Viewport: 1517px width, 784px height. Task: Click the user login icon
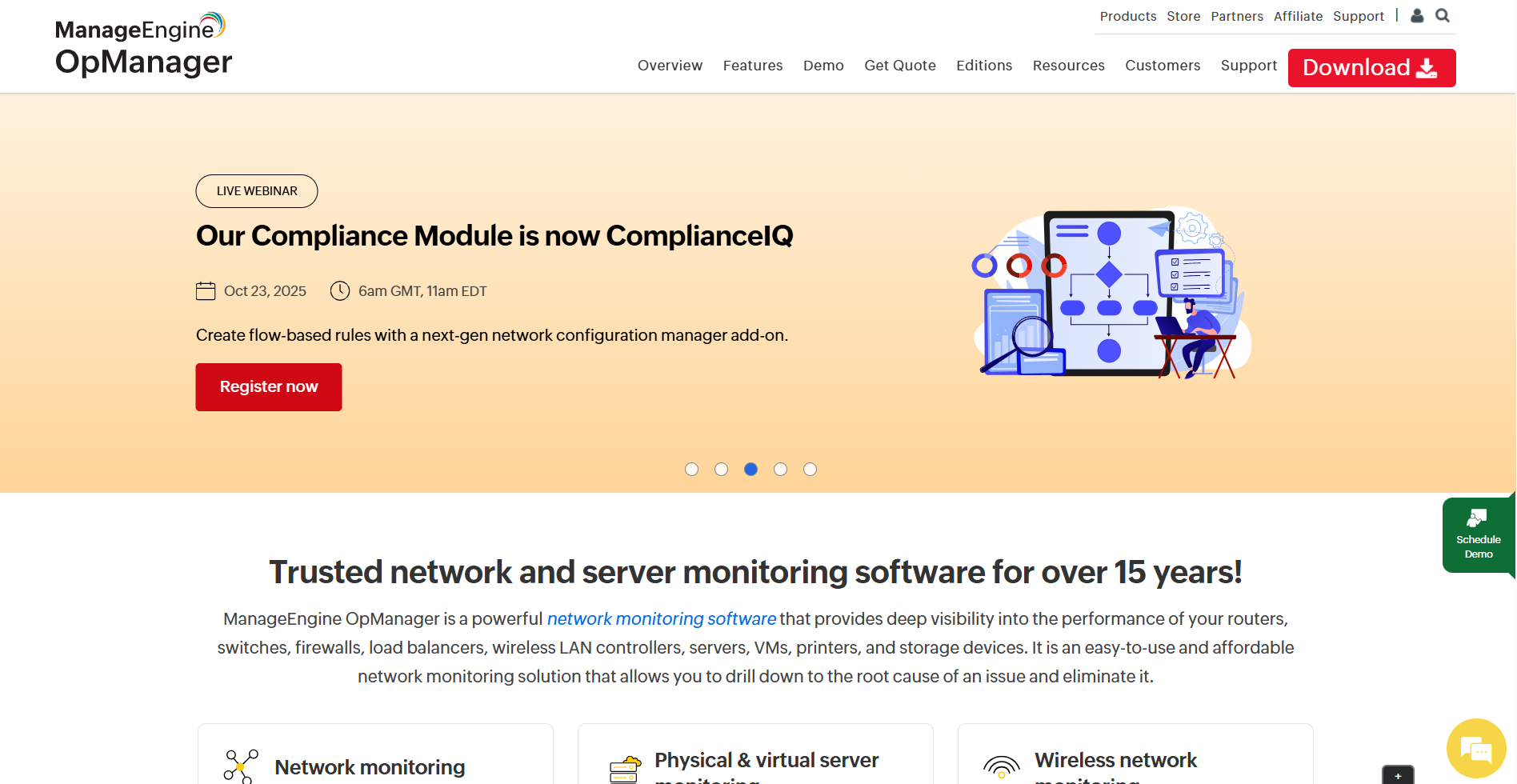1417,15
